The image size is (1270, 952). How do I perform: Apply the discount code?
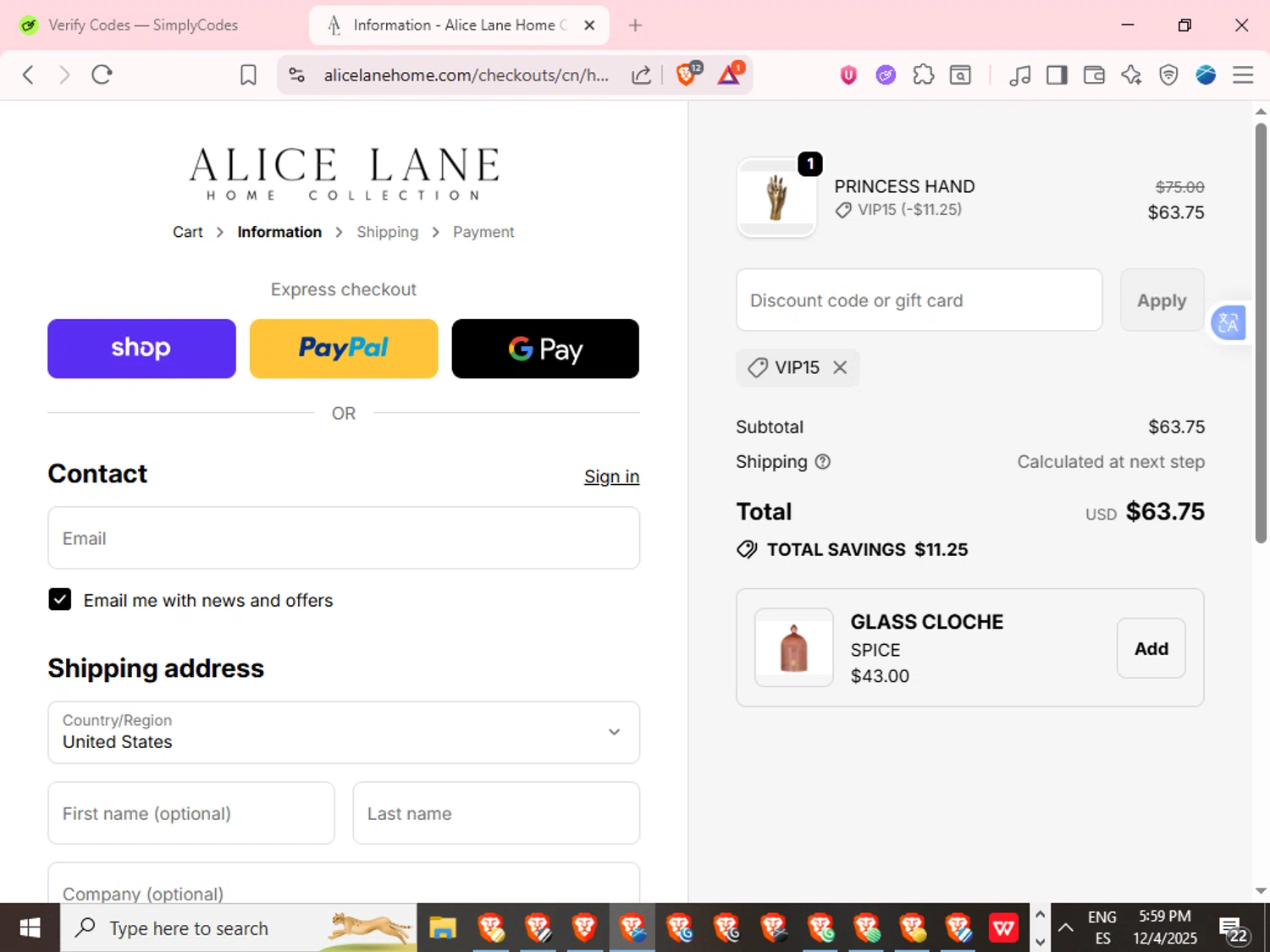coord(1162,300)
